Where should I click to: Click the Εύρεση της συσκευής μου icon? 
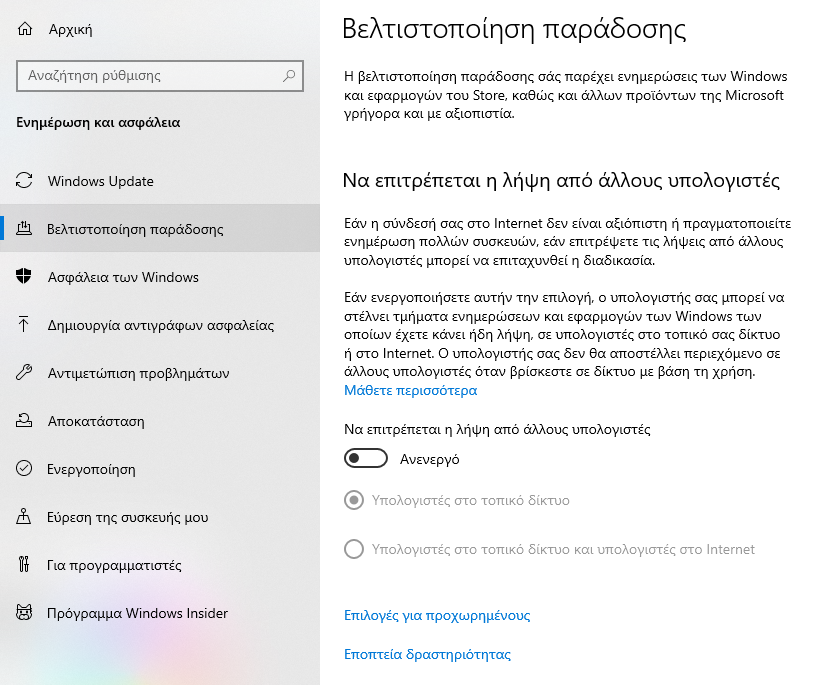(x=24, y=517)
